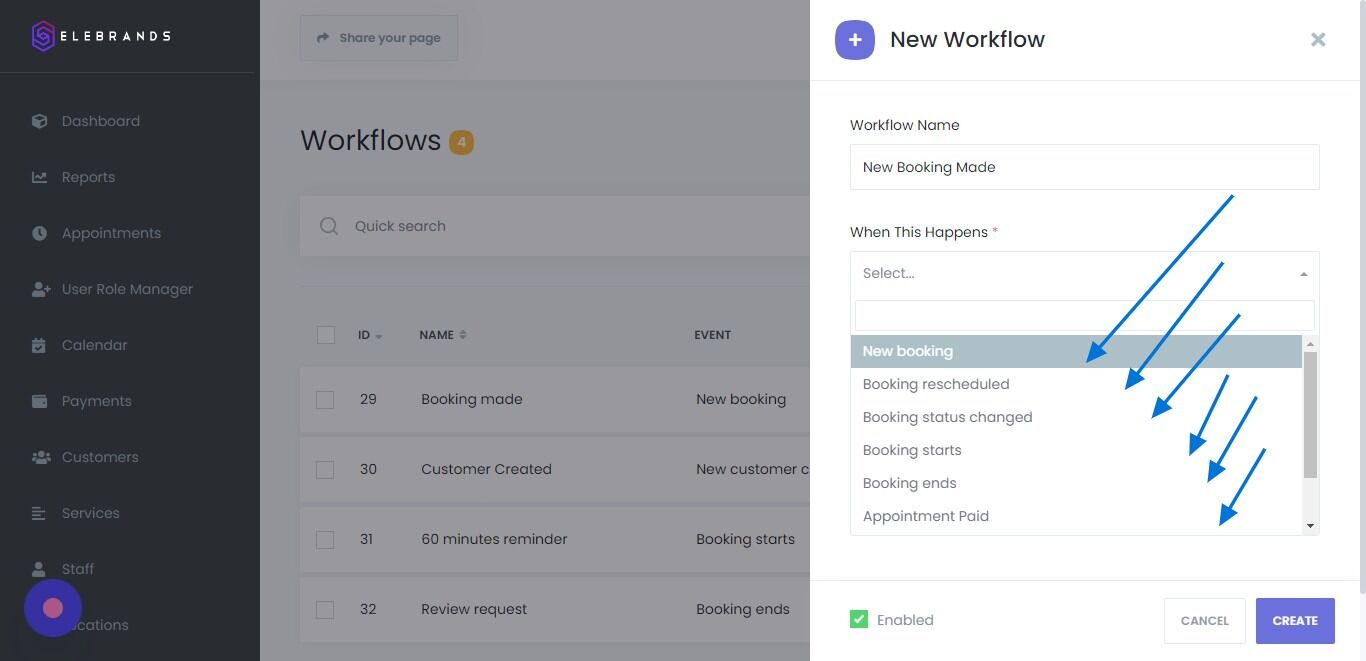This screenshot has width=1366, height=661.
Task: Click the Payments wallet icon
Action: click(40, 401)
